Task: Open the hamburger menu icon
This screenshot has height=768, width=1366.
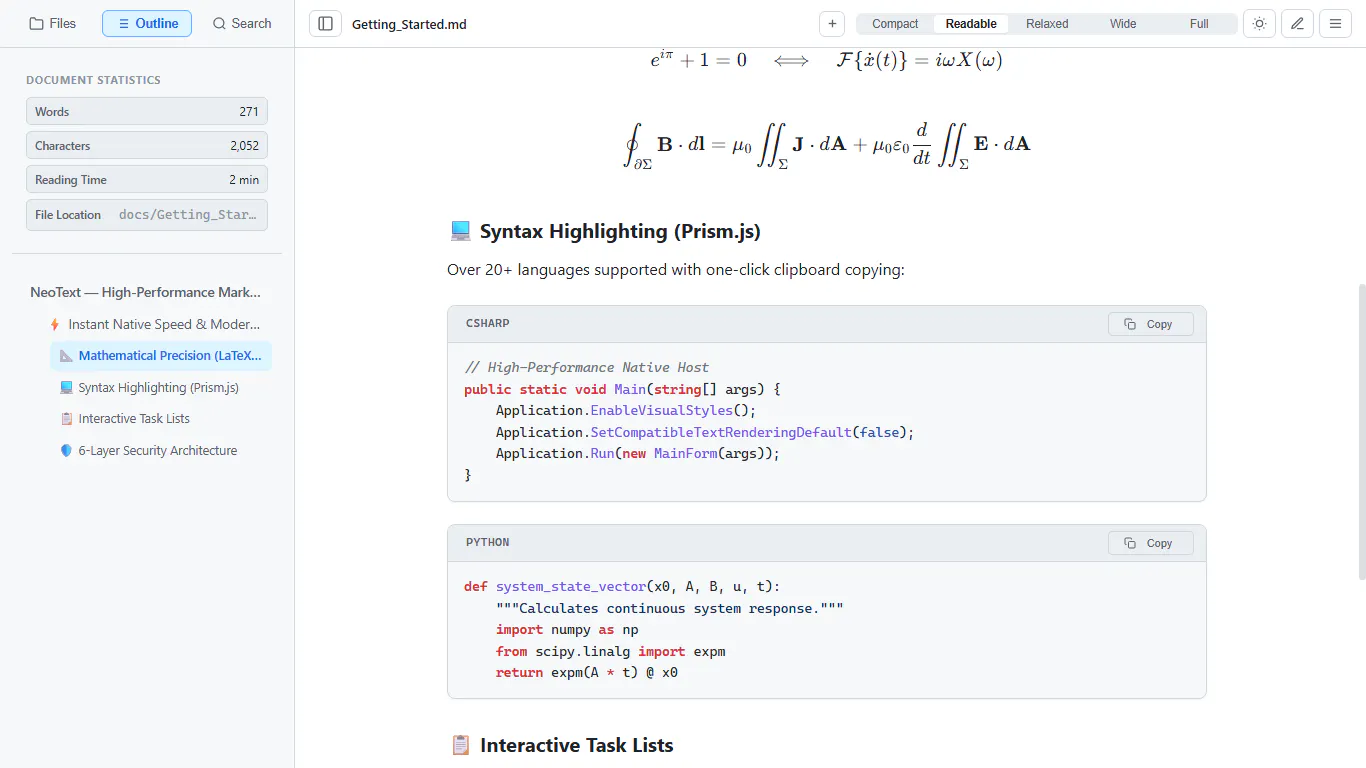Action: 1335,24
